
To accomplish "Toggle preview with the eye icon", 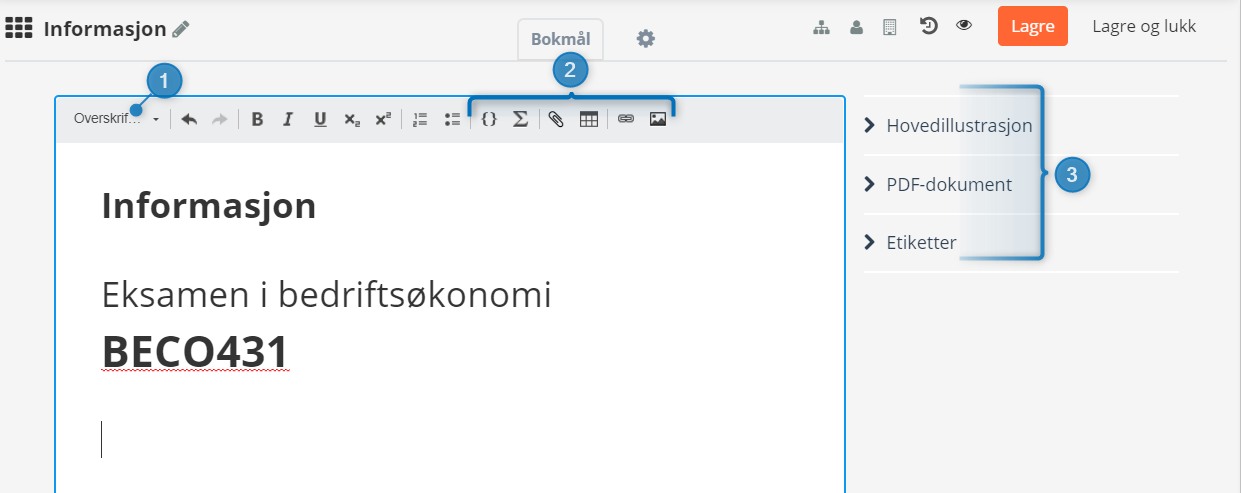I will click(964, 27).
